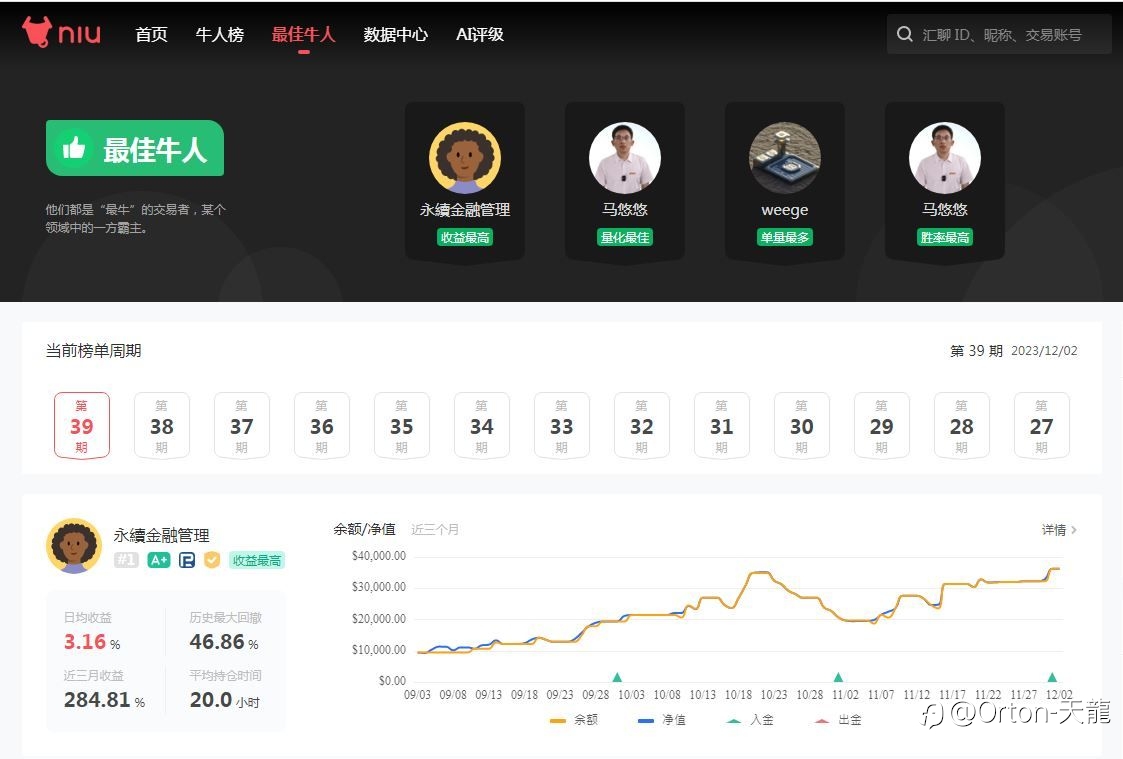Click the A+ rating badge
This screenshot has height=759, width=1123.
[158, 560]
